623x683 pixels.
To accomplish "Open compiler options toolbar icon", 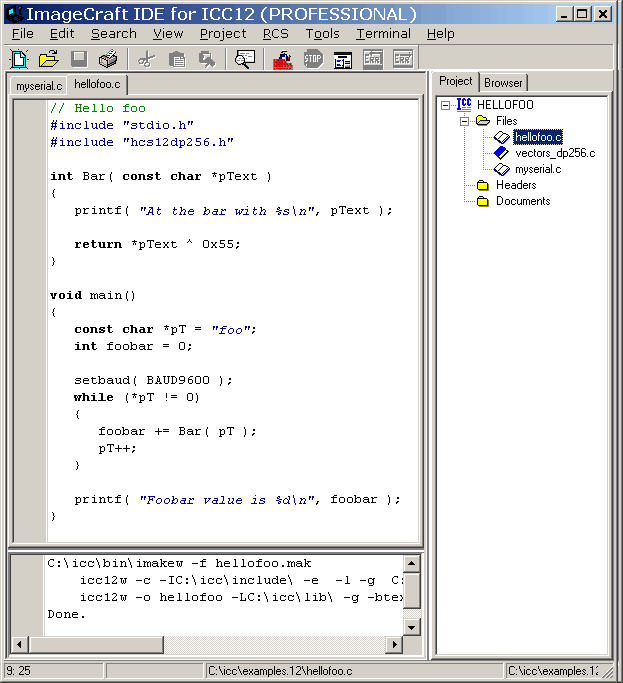I will 343,60.
